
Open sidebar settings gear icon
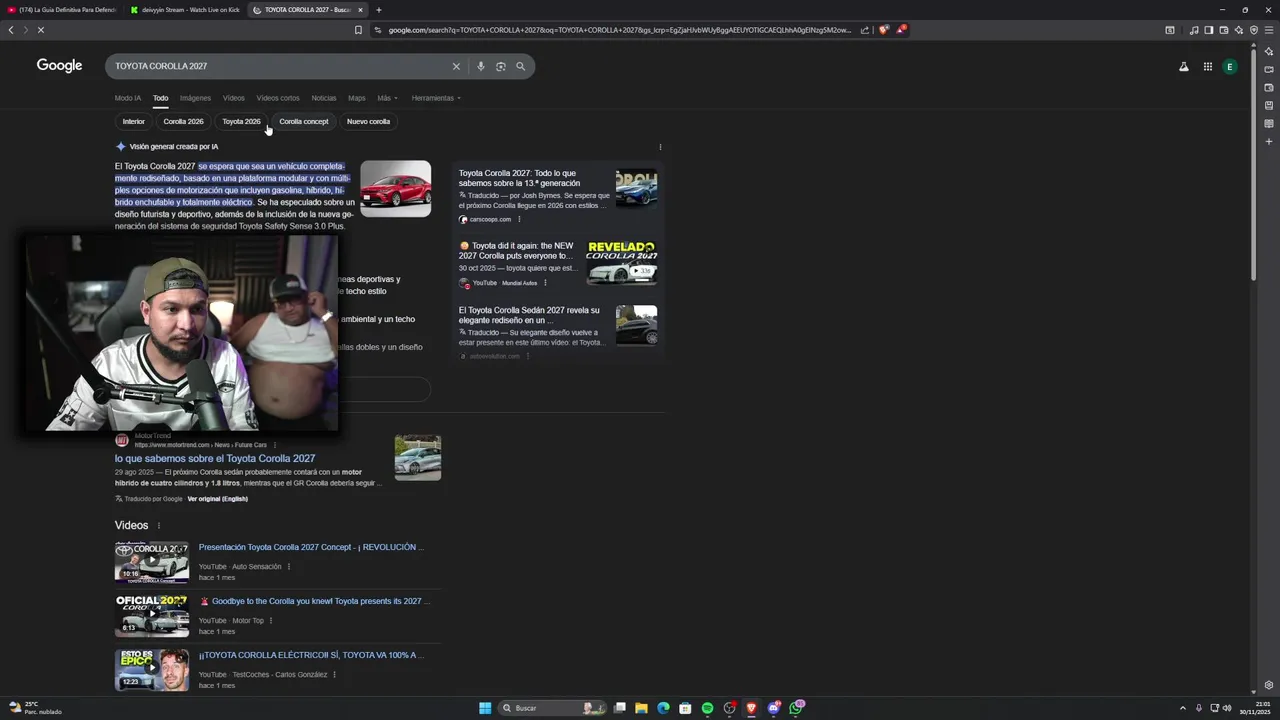point(1269,685)
